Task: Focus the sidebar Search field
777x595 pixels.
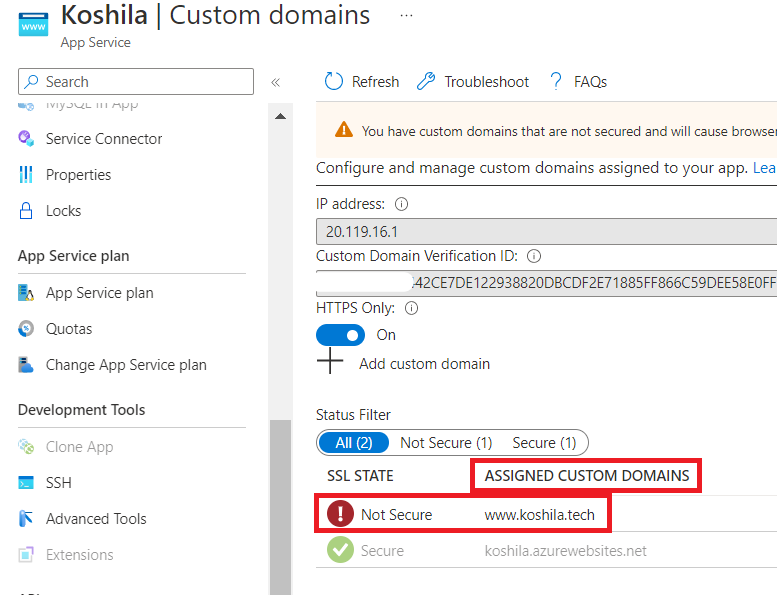Action: pos(136,81)
